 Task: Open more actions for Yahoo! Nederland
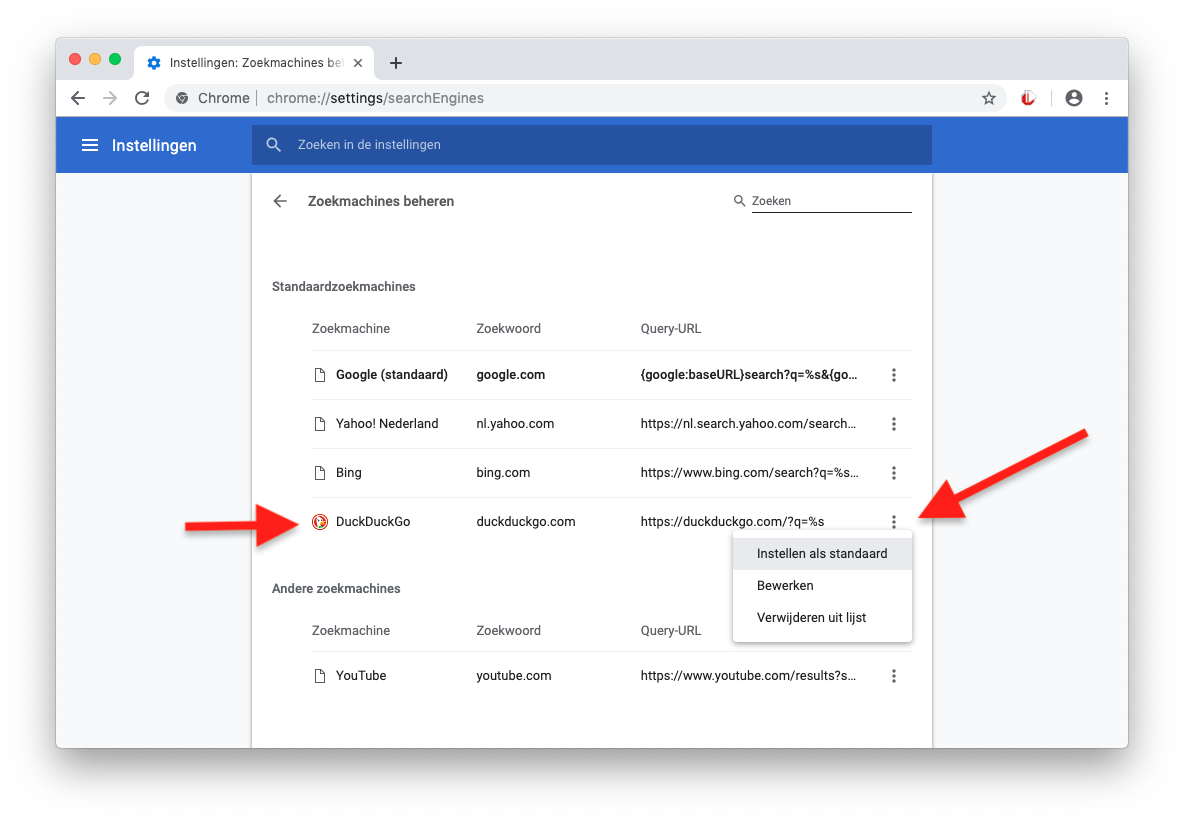coord(894,424)
